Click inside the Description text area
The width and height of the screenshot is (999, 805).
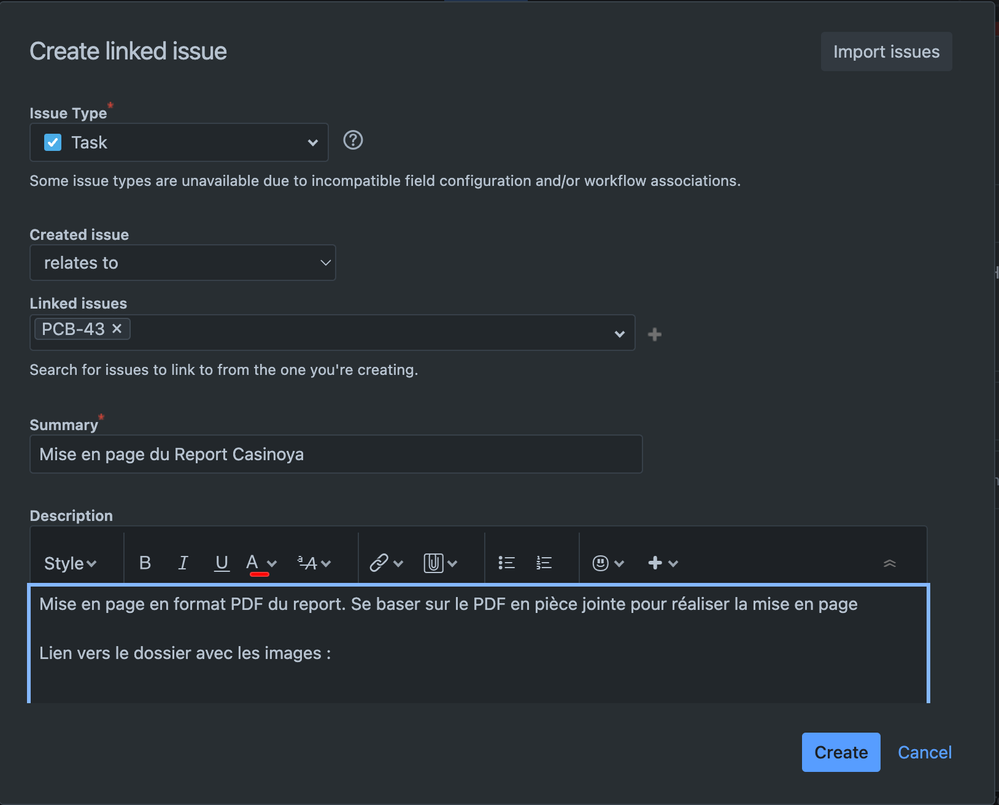click(x=478, y=643)
